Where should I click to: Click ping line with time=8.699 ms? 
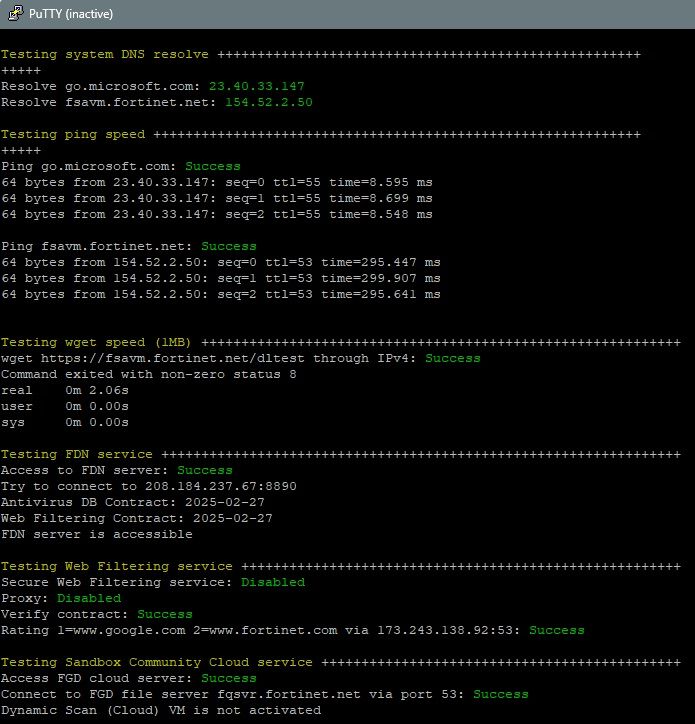[217, 198]
